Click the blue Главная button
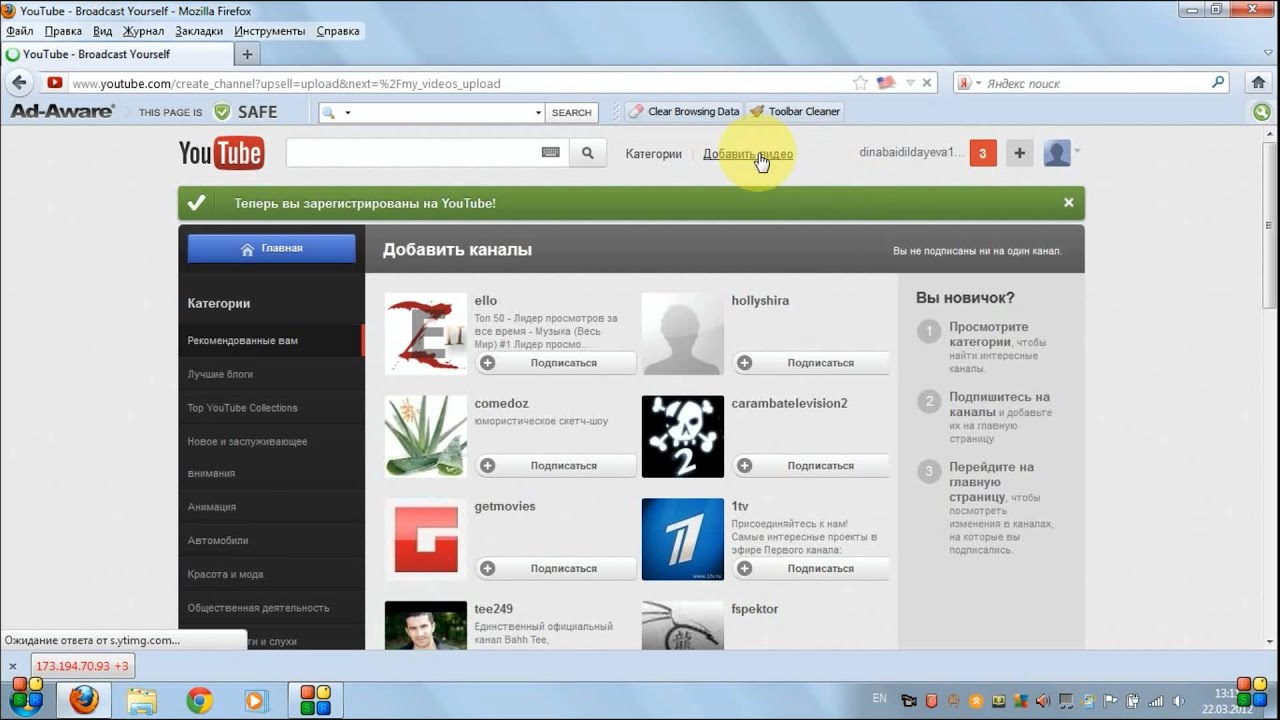 click(x=271, y=249)
